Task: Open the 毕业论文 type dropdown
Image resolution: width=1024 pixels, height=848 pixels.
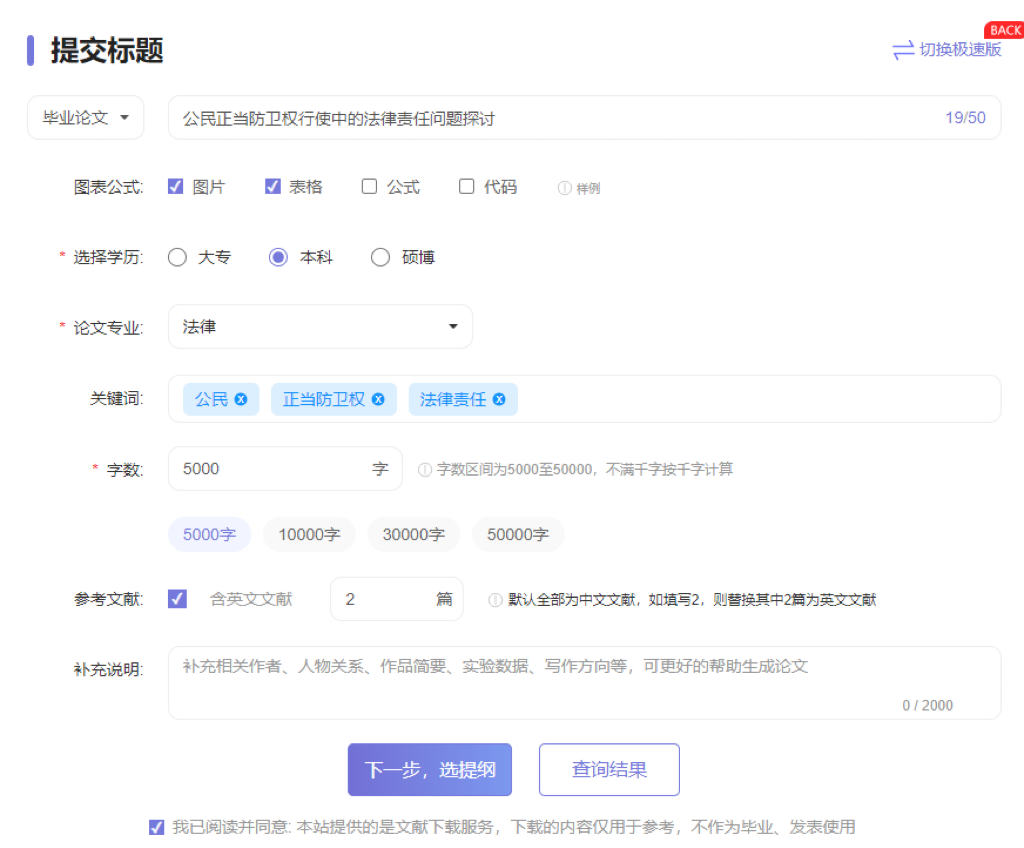Action: coord(86,118)
